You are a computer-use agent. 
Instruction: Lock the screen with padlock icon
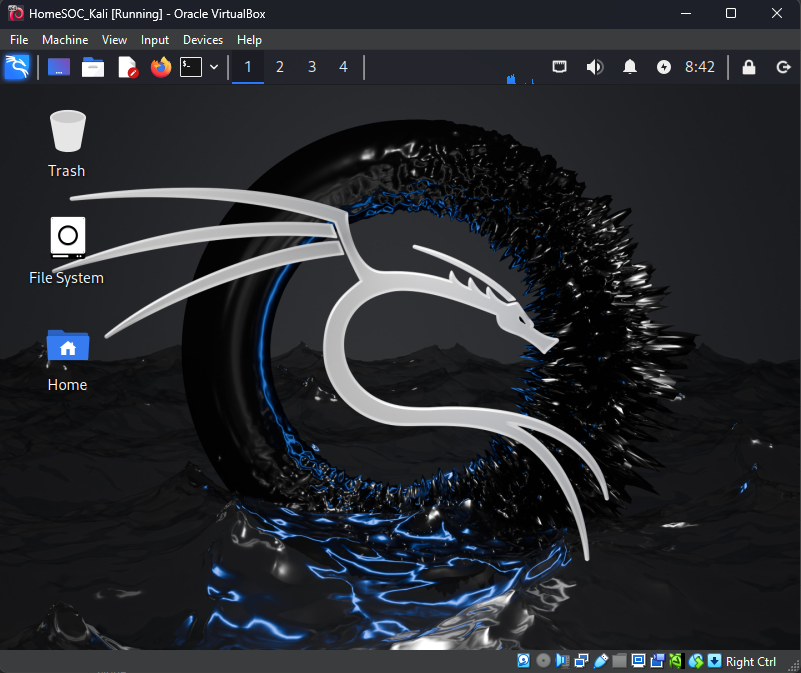coord(748,67)
